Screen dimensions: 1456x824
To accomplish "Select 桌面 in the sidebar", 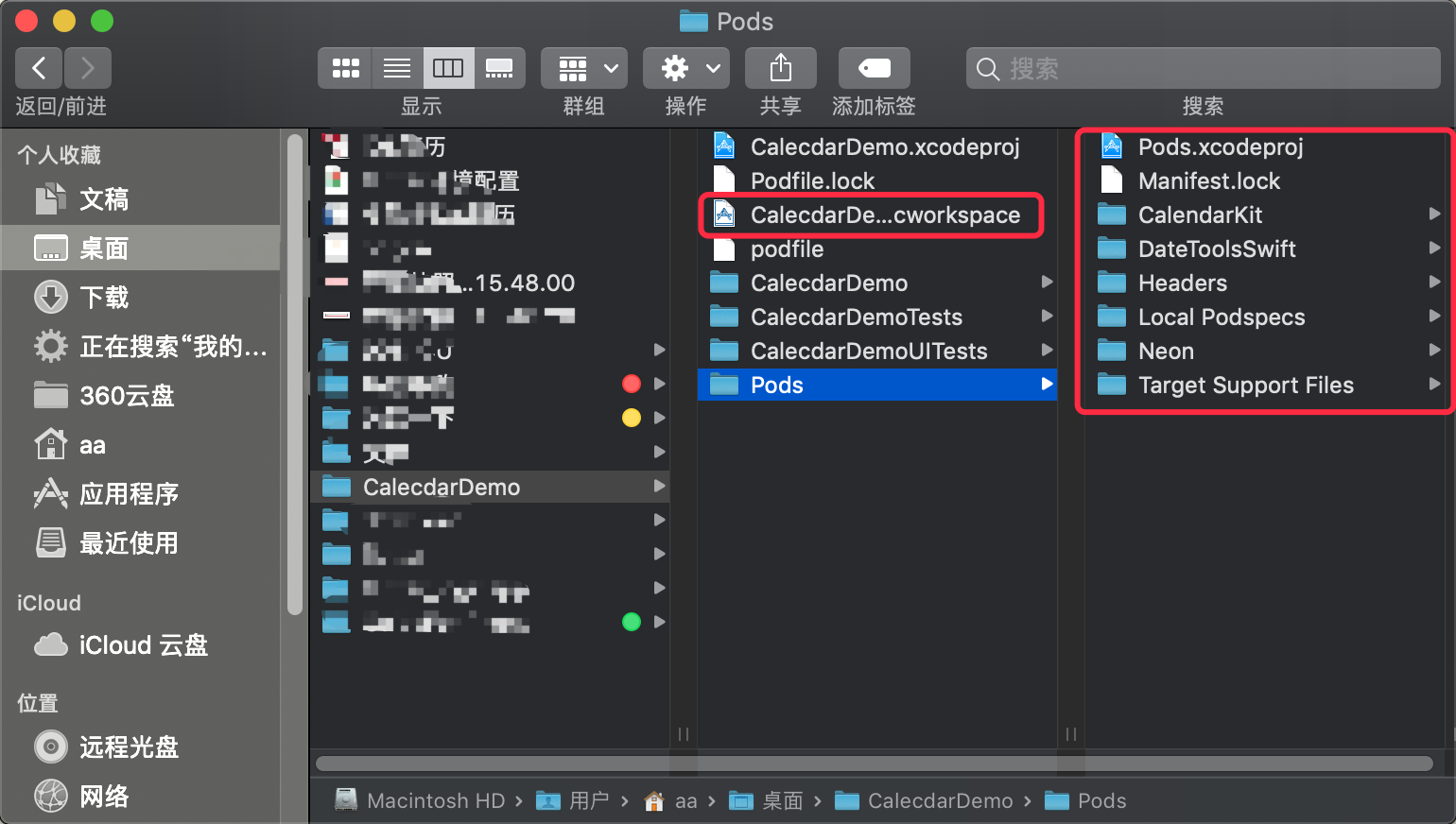I will tap(142, 249).
